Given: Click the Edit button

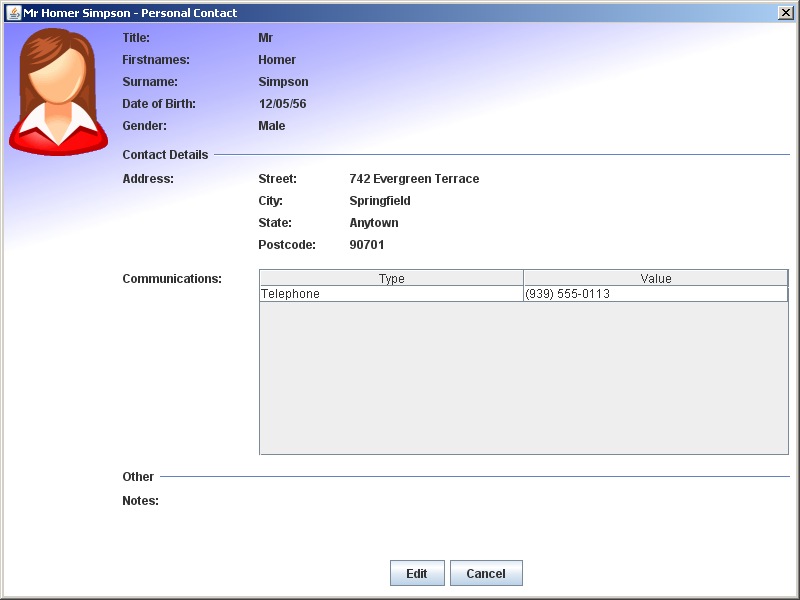Looking at the screenshot, I should [417, 573].
